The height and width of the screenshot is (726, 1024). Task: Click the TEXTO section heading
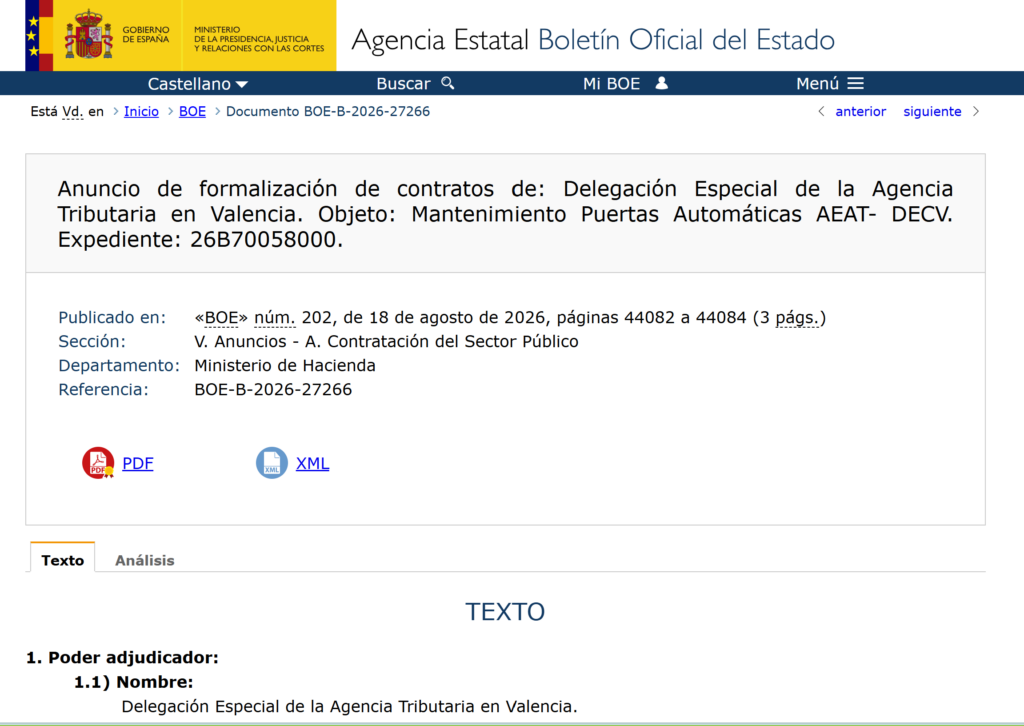(x=505, y=612)
